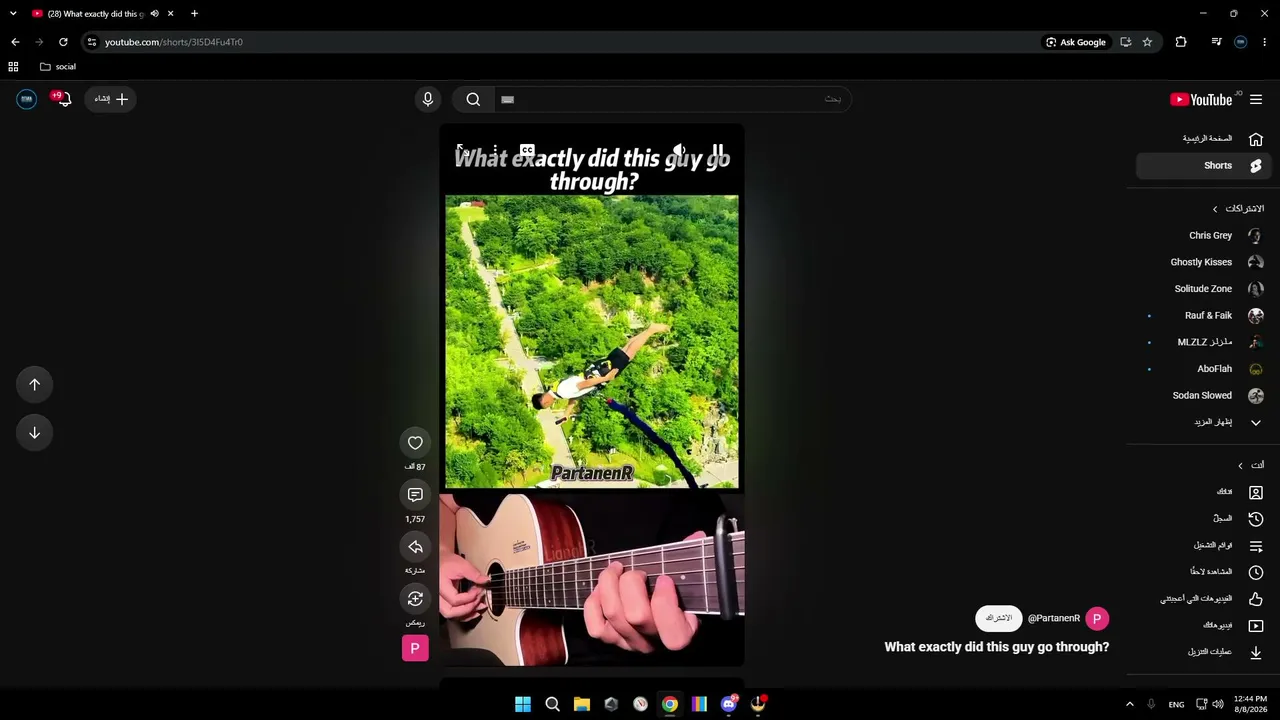Open Playlists (قوائم التشغيل) in sidebar

pos(1203,546)
